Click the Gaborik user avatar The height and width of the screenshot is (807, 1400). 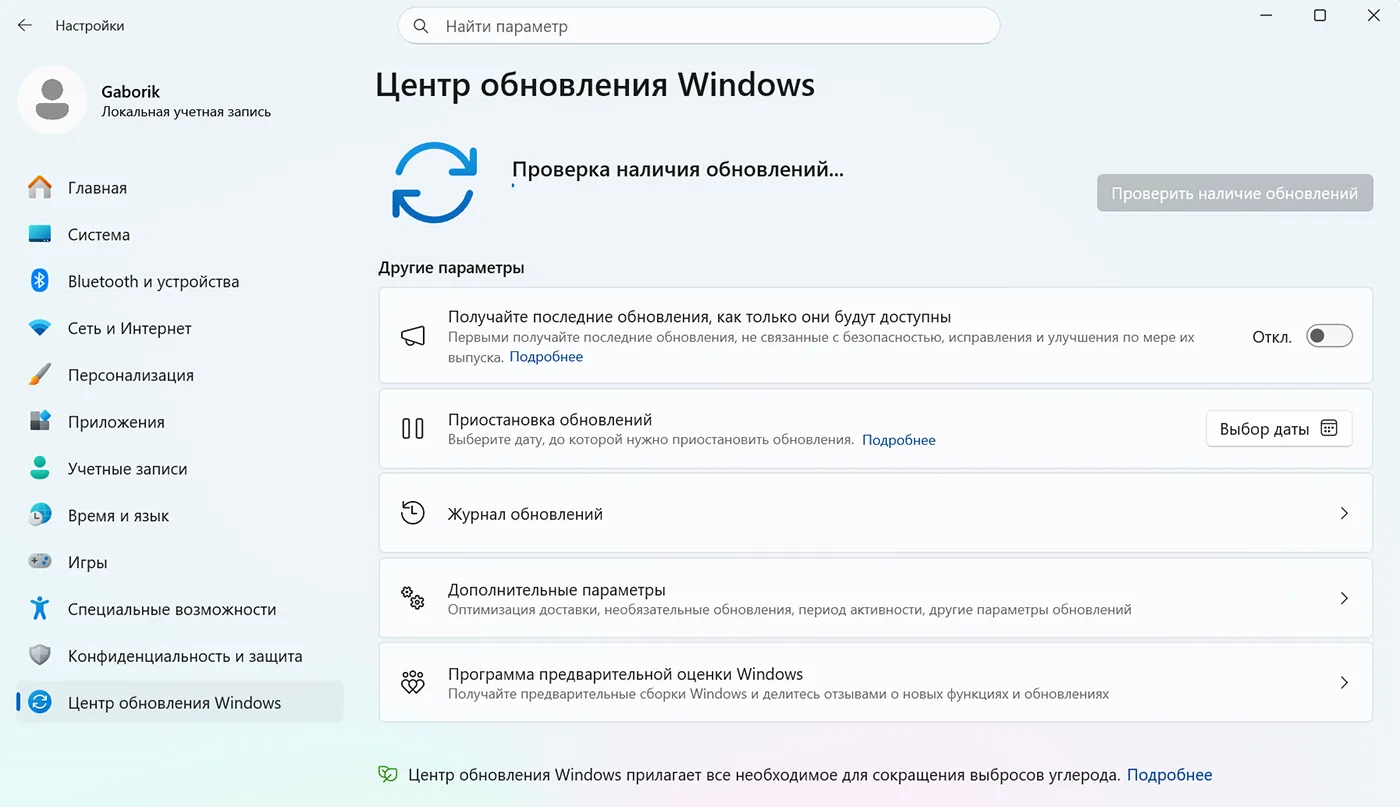tap(52, 100)
